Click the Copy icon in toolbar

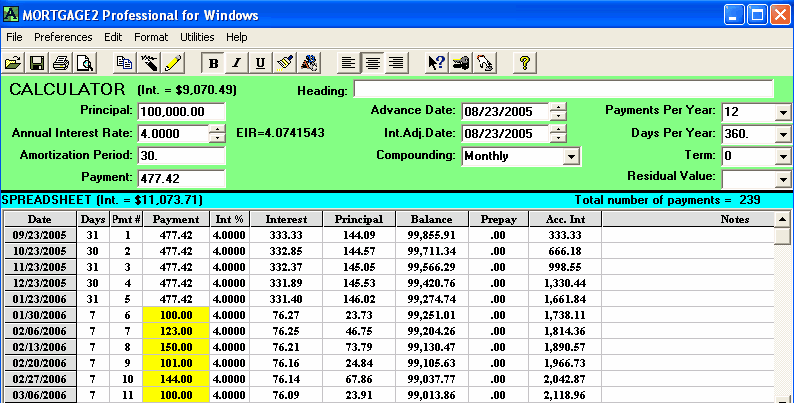click(x=124, y=62)
